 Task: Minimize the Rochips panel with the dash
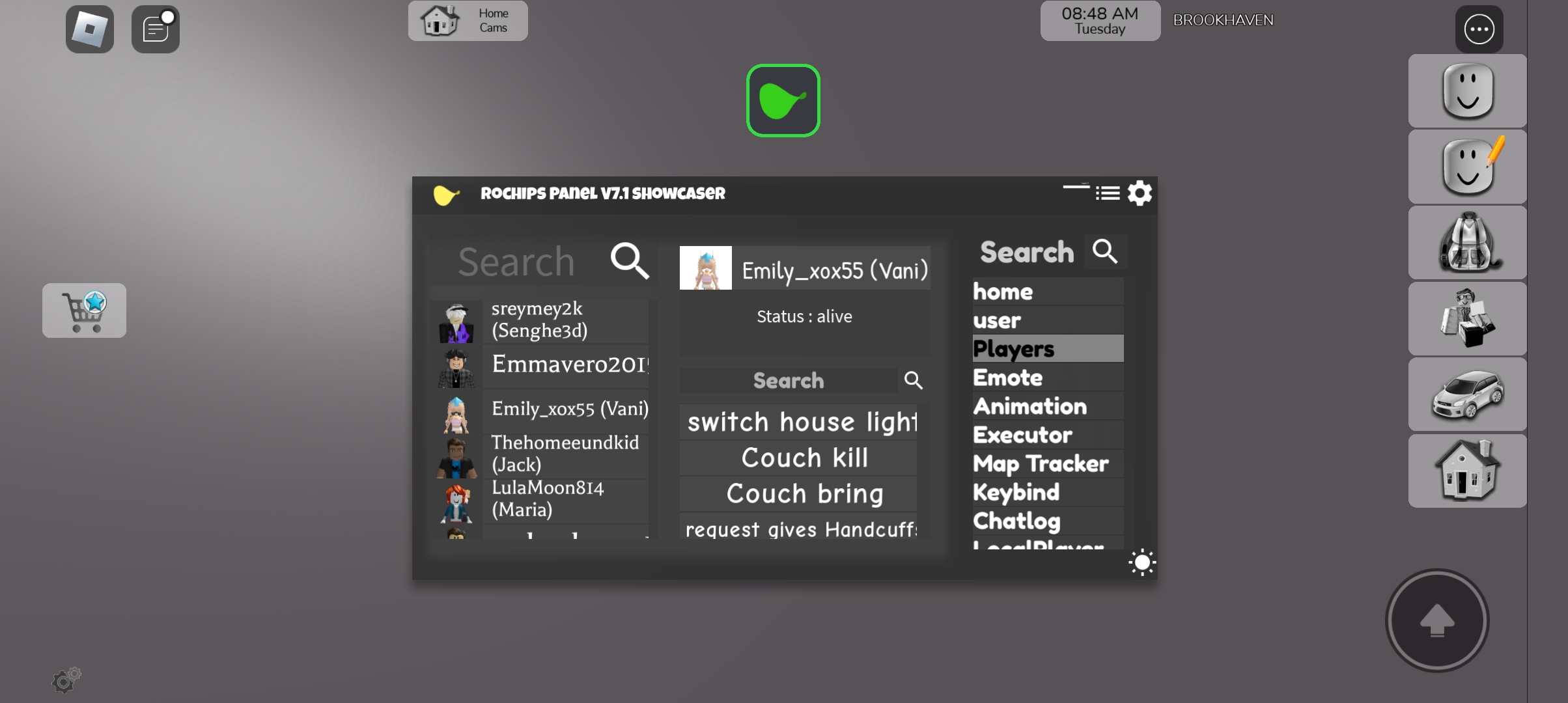point(1076,187)
